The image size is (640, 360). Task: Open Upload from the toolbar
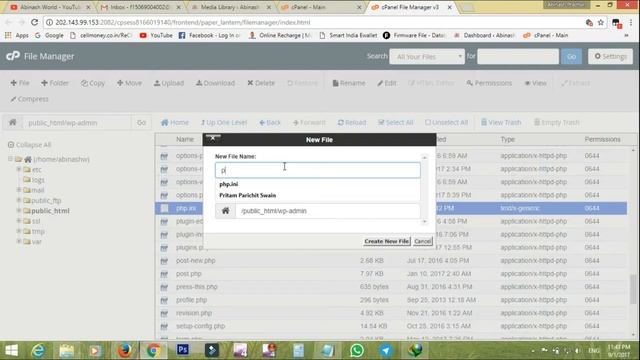point(169,83)
